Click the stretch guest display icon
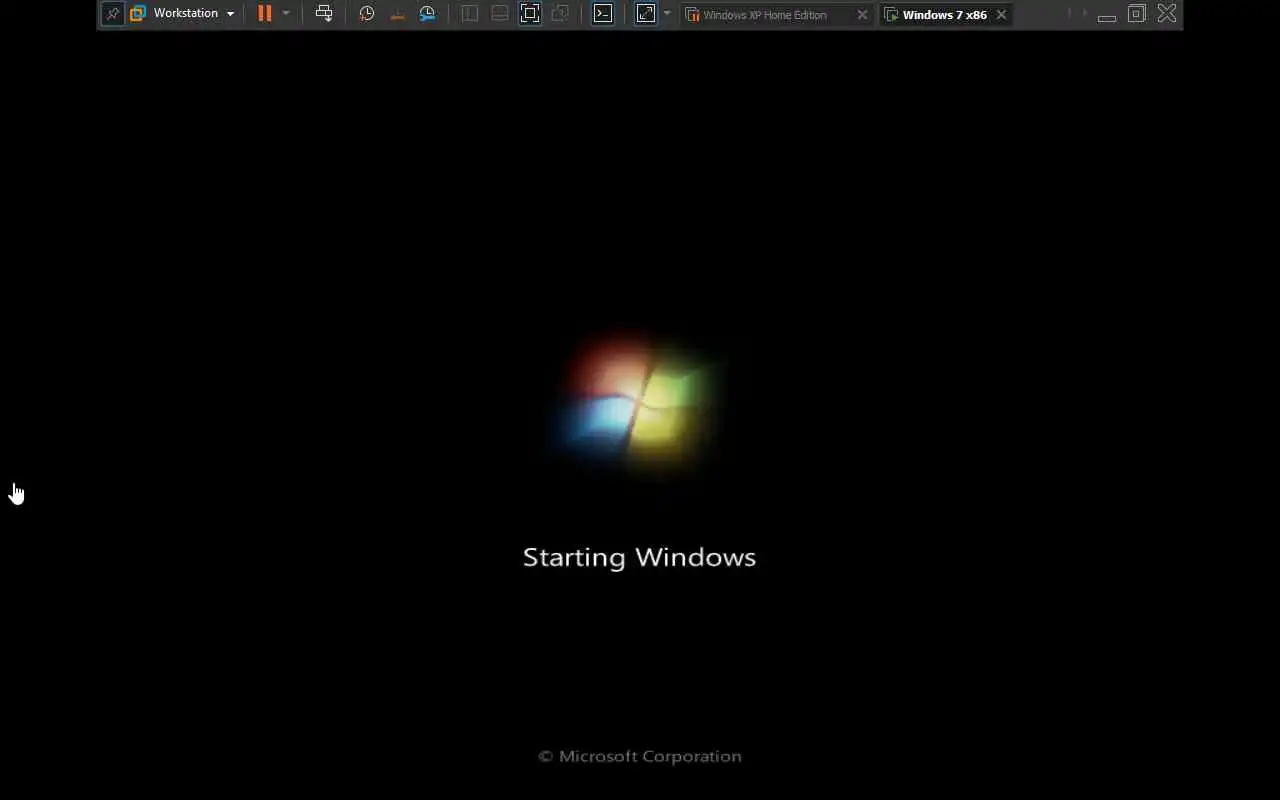 [646, 14]
